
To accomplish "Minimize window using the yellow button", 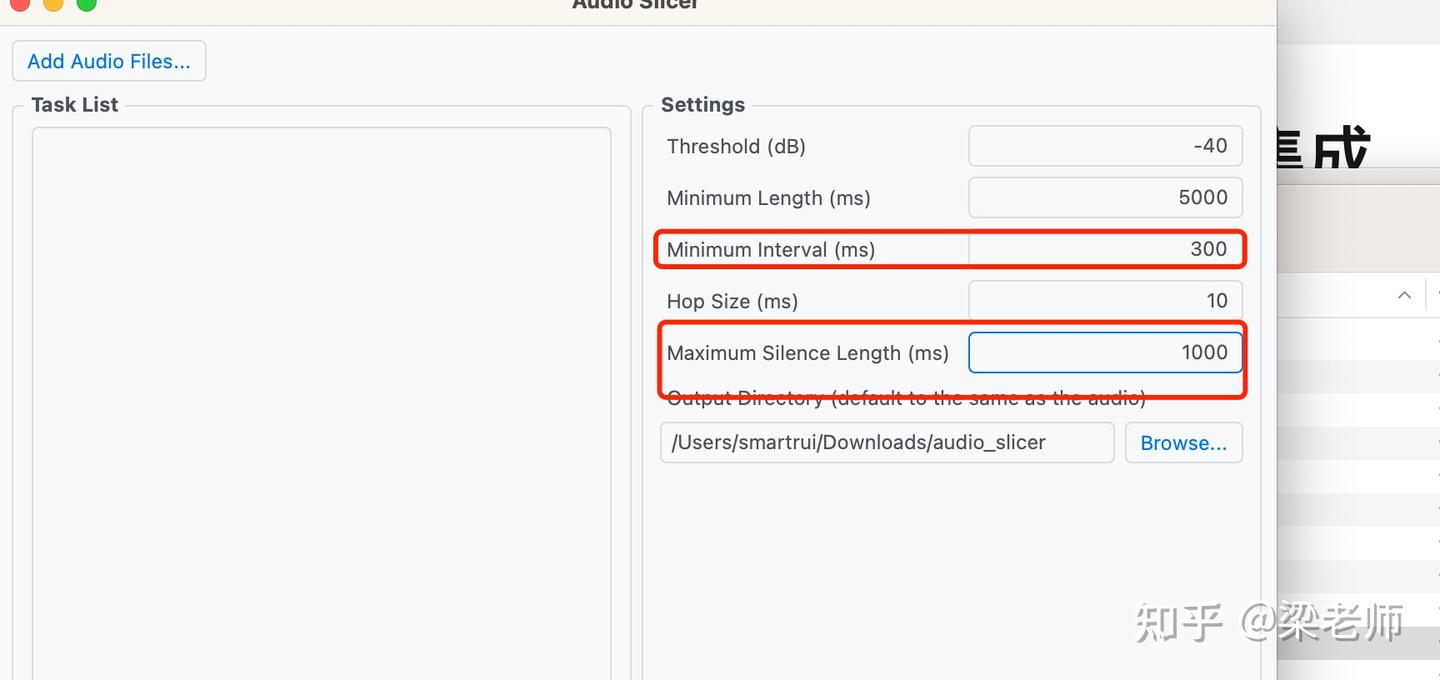I will click(53, 3).
